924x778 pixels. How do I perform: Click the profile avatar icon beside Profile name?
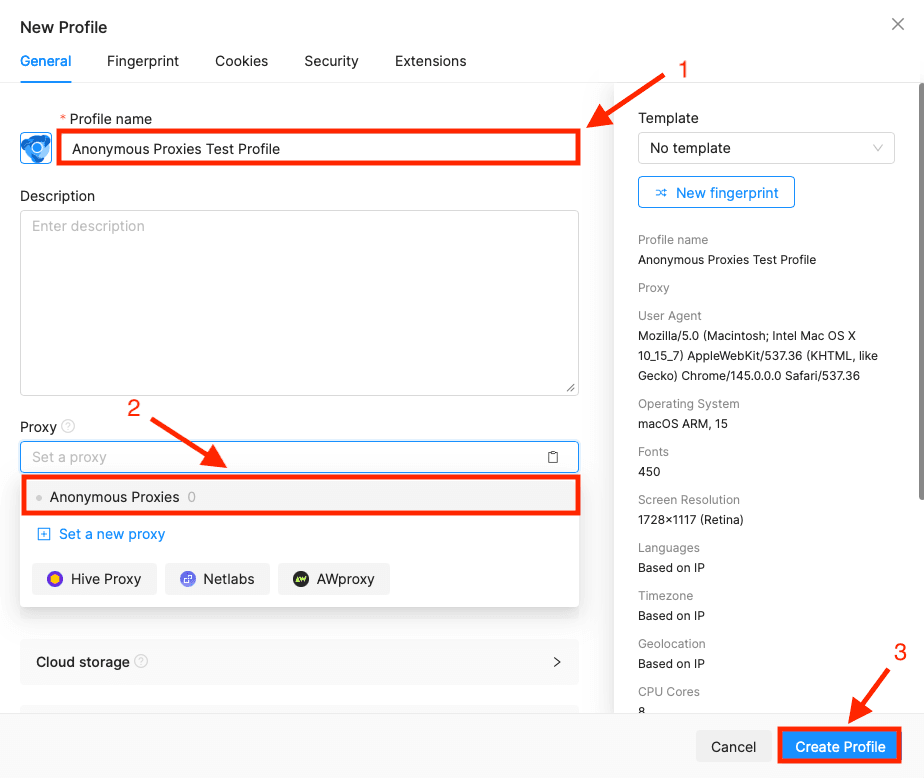tap(35, 146)
